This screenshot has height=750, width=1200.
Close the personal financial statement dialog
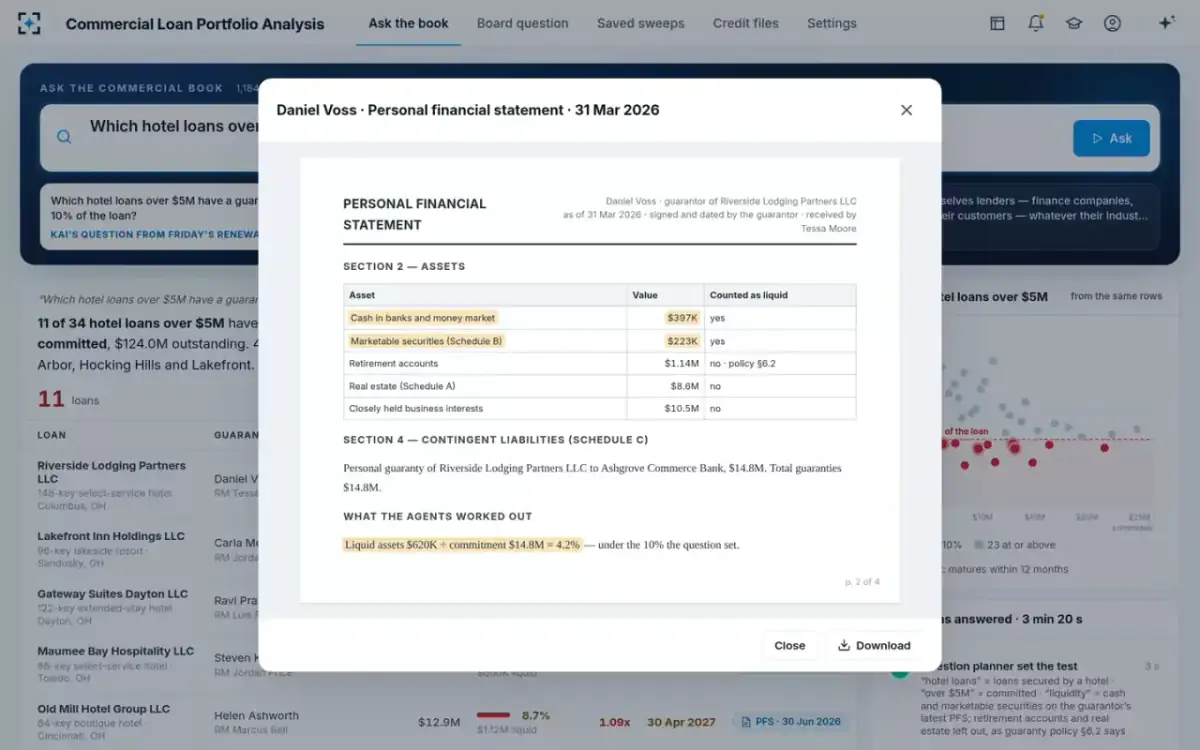(x=906, y=110)
